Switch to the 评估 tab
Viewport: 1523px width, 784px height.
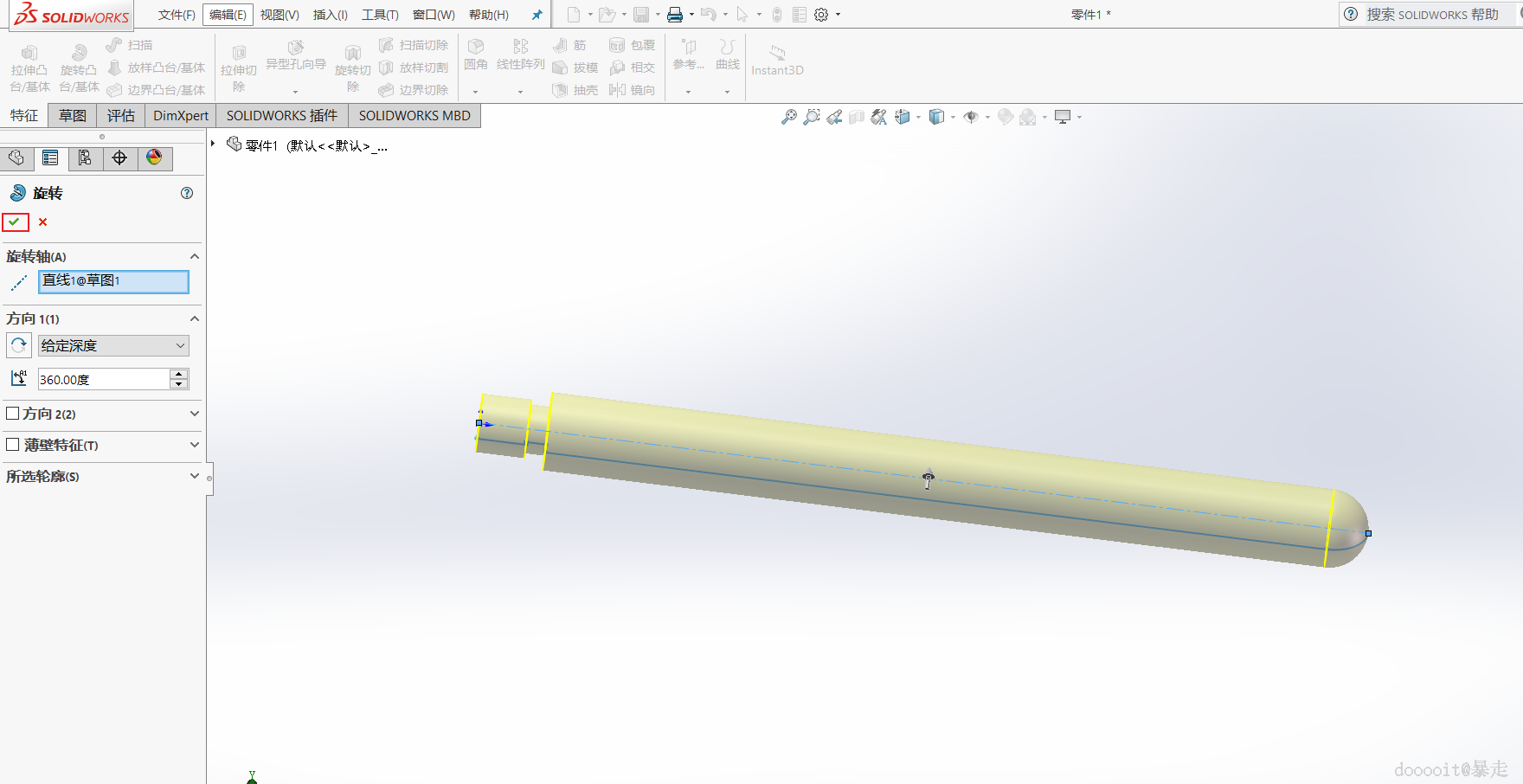coord(121,116)
